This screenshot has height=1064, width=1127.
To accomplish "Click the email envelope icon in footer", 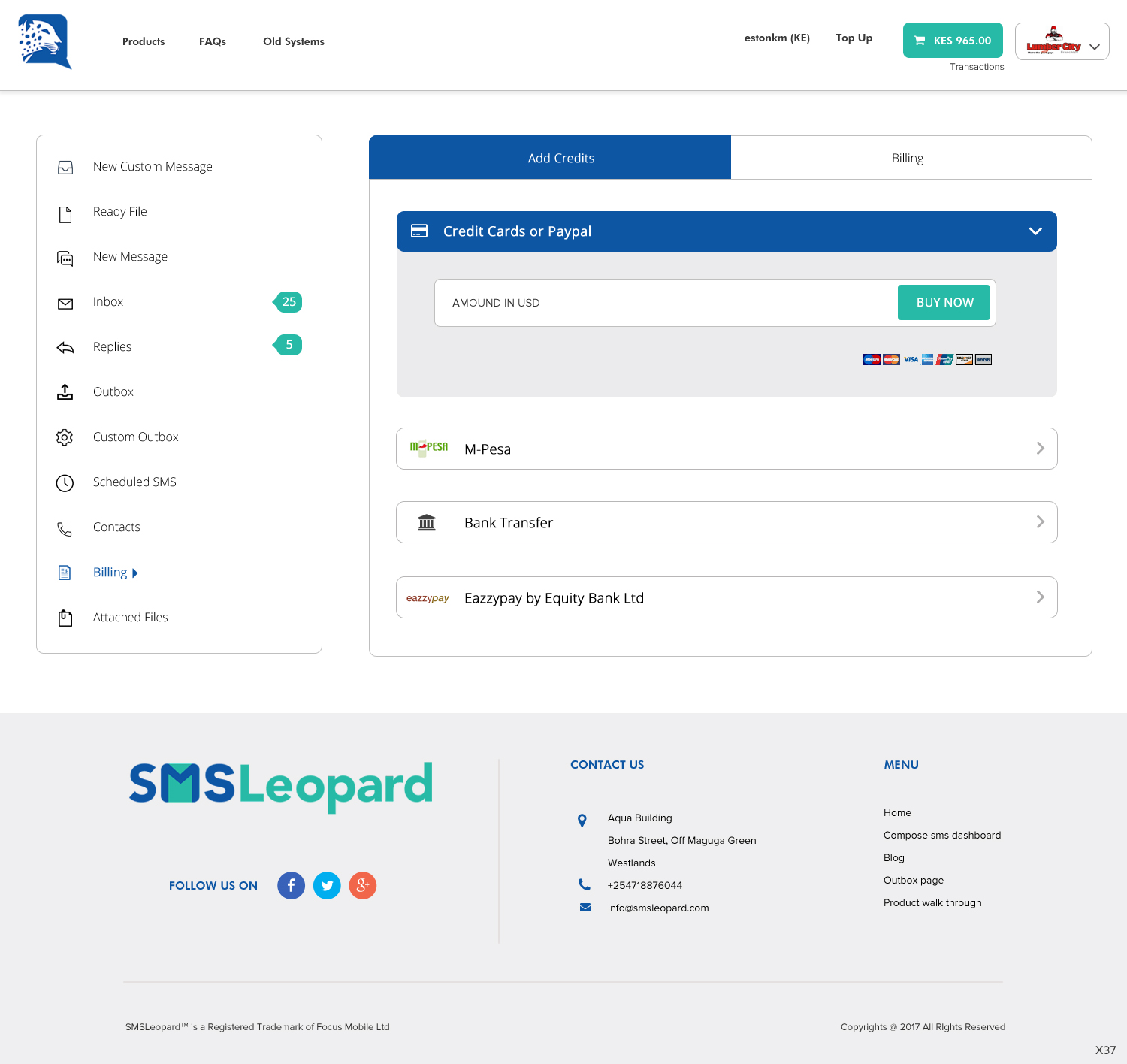I will pos(585,907).
